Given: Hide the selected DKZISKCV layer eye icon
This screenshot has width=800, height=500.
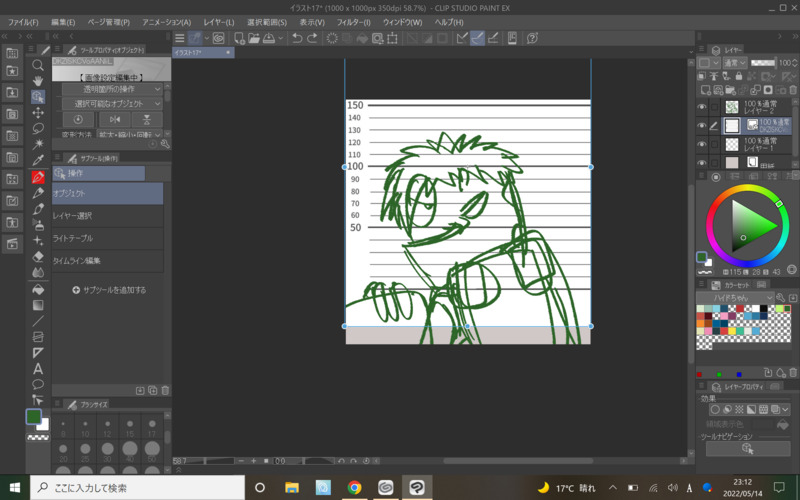Looking at the screenshot, I should (x=702, y=126).
